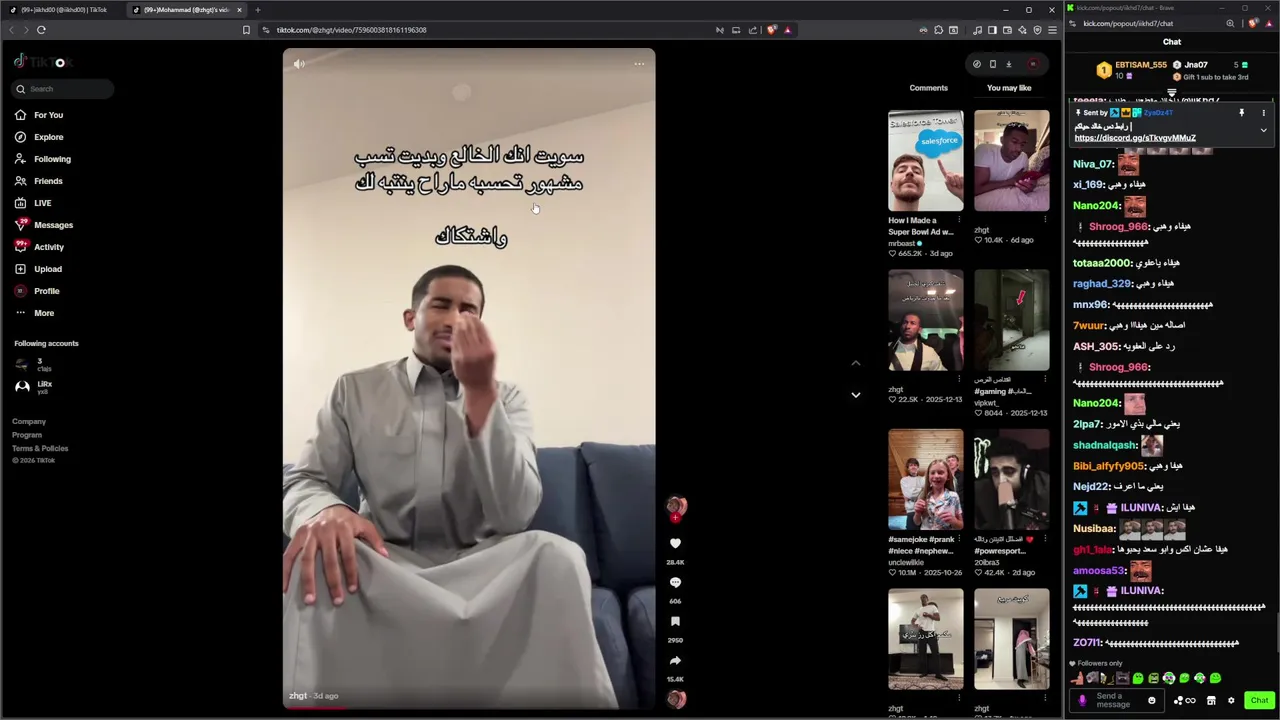Open emoji picker in Kick message box
The height and width of the screenshot is (720, 1280).
pyautogui.click(x=1152, y=700)
